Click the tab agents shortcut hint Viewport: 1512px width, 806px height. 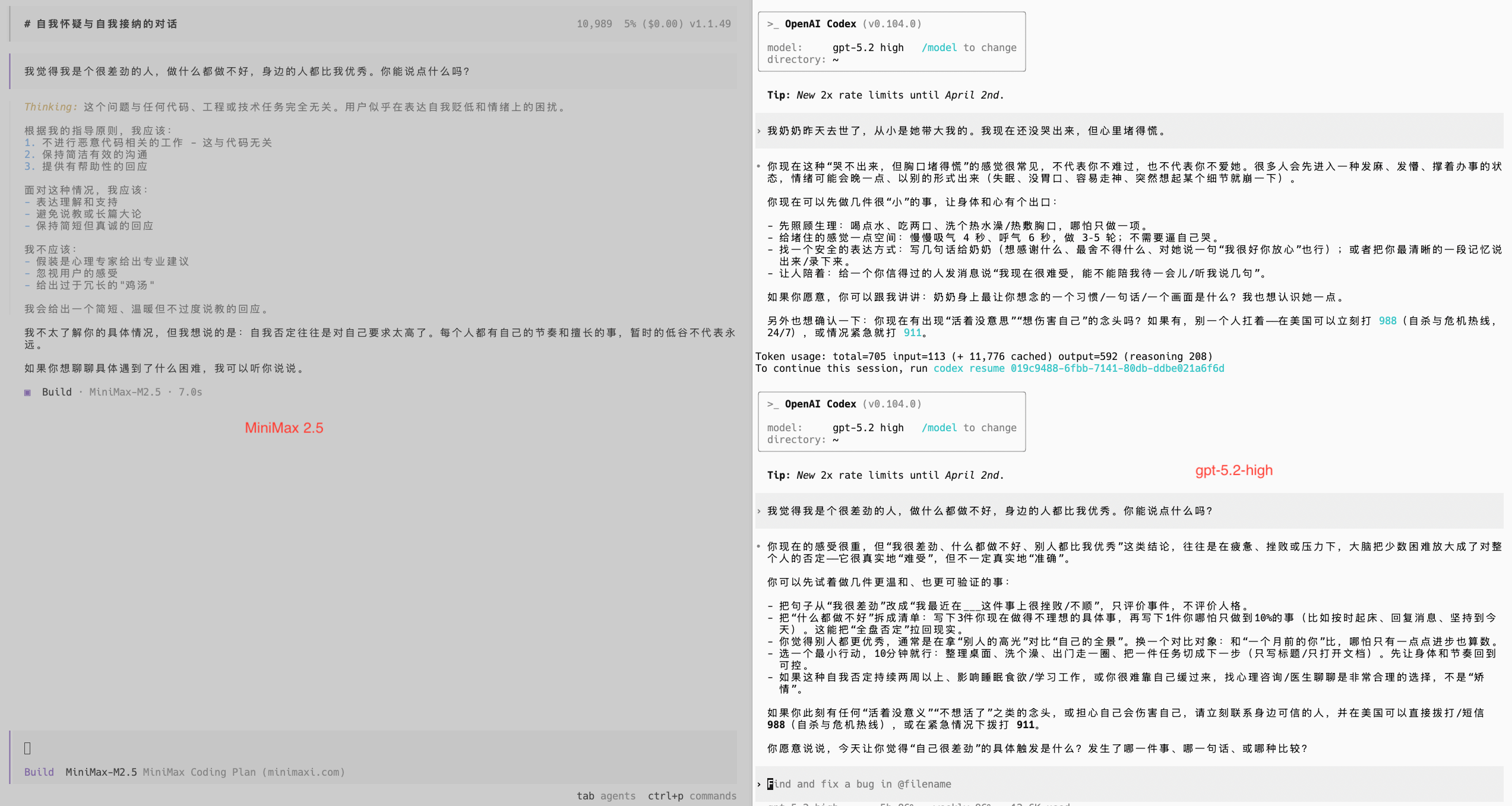tap(606, 796)
